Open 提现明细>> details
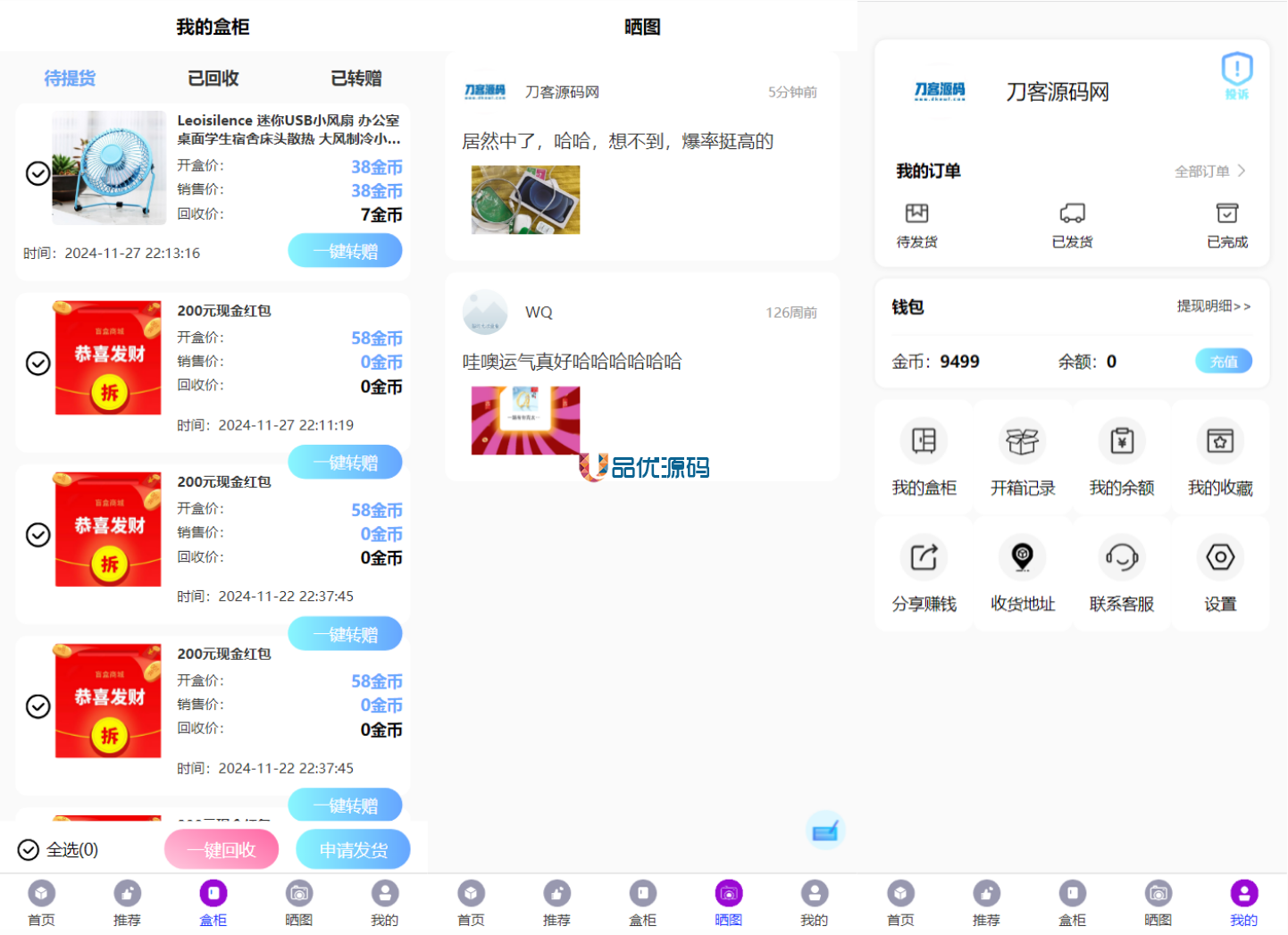This screenshot has height=935, width=1288. [x=1213, y=306]
